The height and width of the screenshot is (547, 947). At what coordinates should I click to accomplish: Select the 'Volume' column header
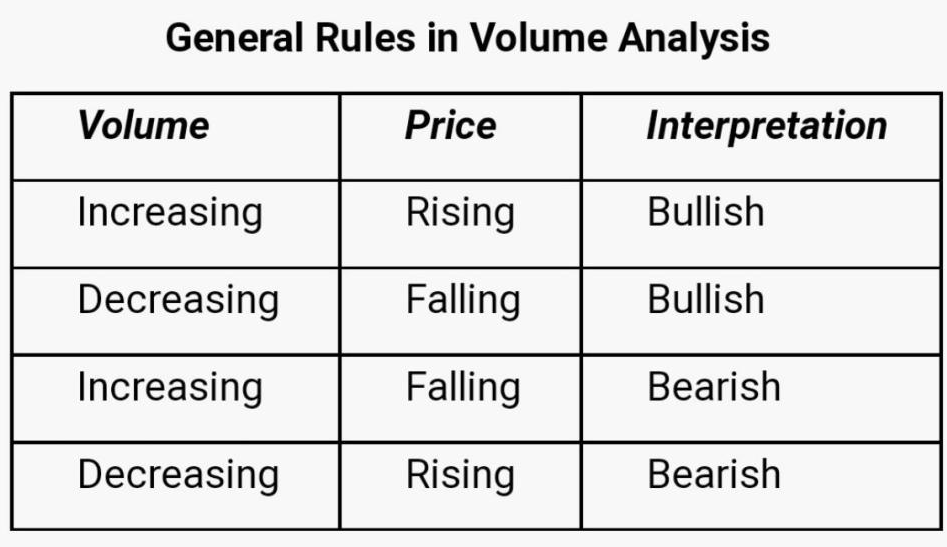pos(143,126)
